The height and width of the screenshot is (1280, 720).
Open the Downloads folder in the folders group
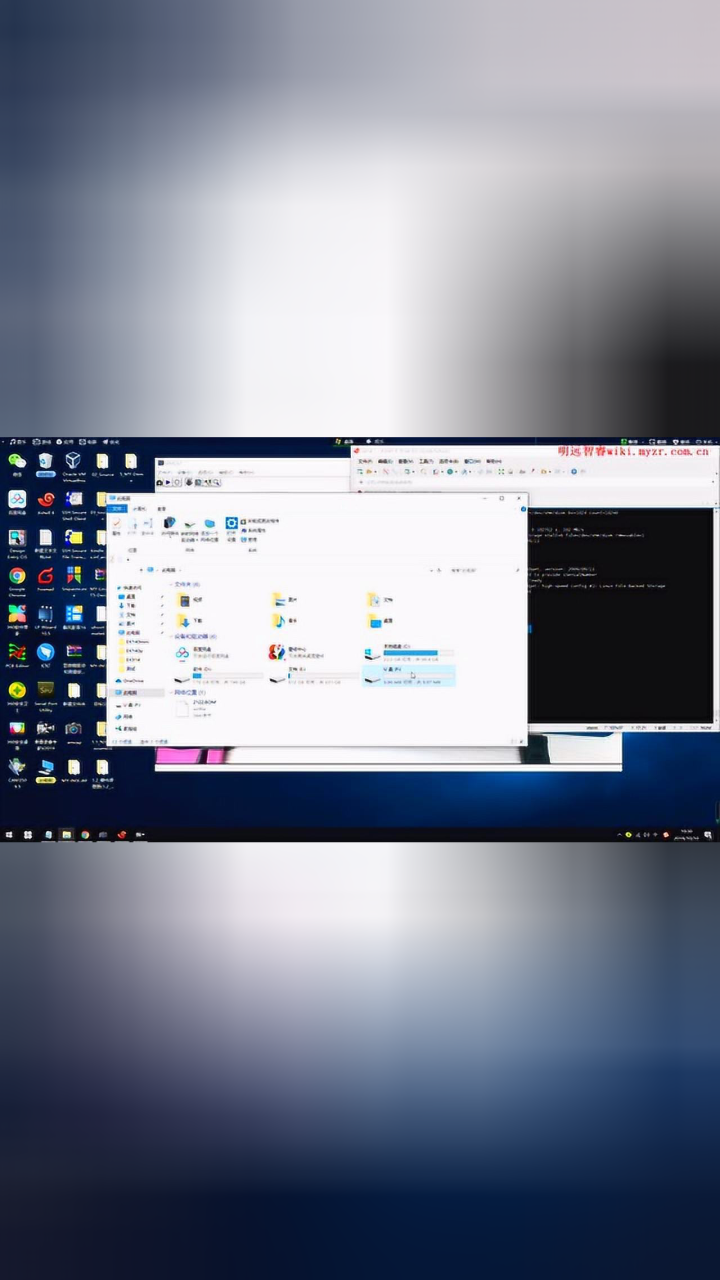pyautogui.click(x=184, y=621)
